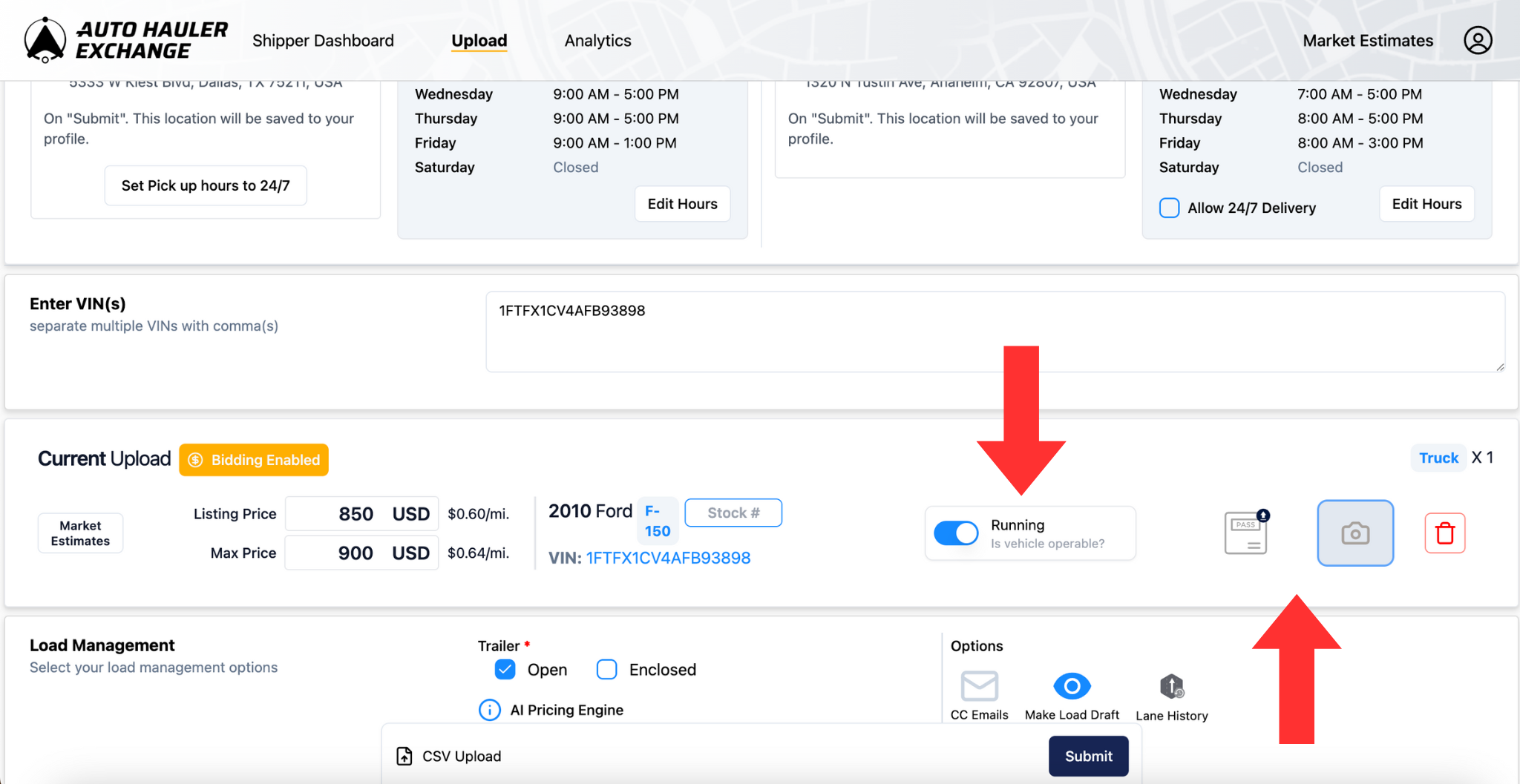The width and height of the screenshot is (1520, 784).
Task: Click the VIN link 1FTFX1CV4AFB93898
Action: pyautogui.click(x=667, y=557)
